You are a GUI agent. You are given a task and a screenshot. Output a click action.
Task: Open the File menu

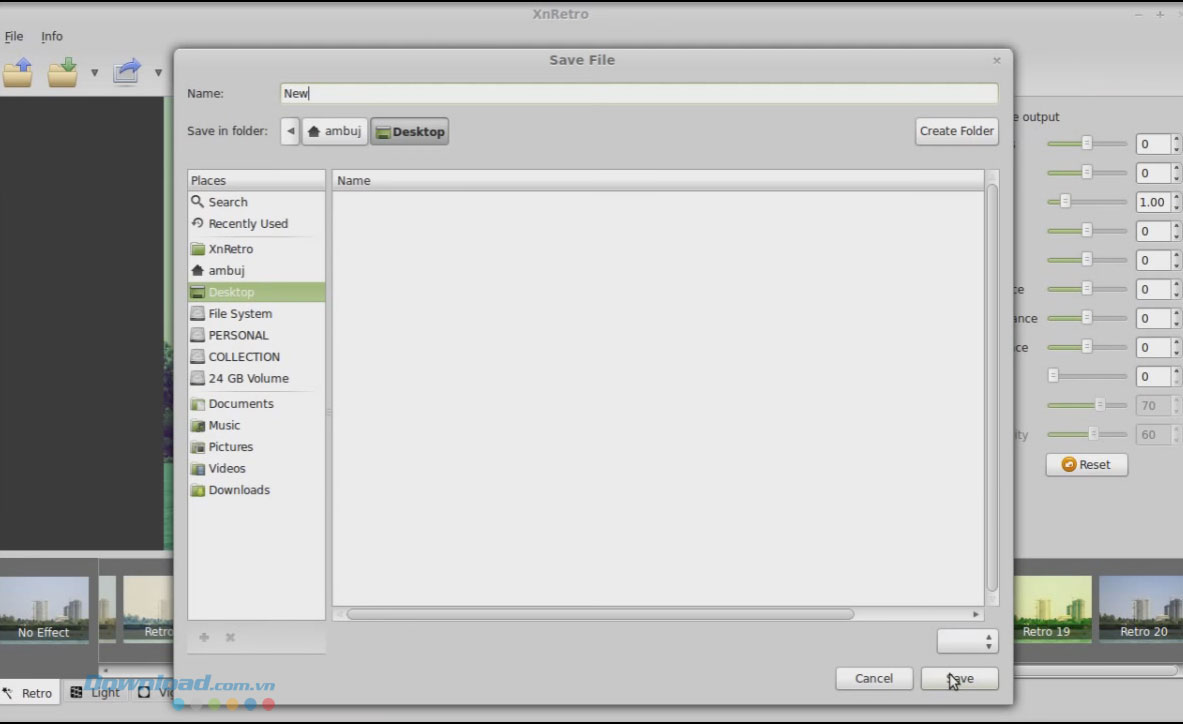(14, 37)
